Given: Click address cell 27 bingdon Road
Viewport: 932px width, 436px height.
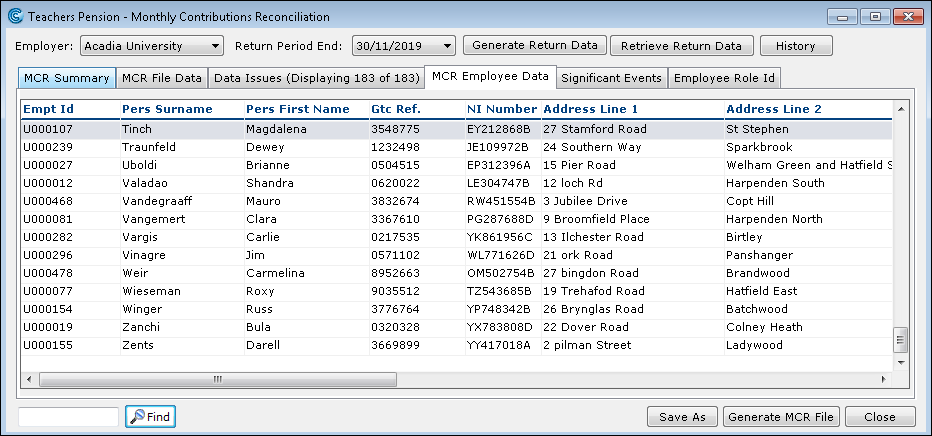Looking at the screenshot, I should (632, 273).
